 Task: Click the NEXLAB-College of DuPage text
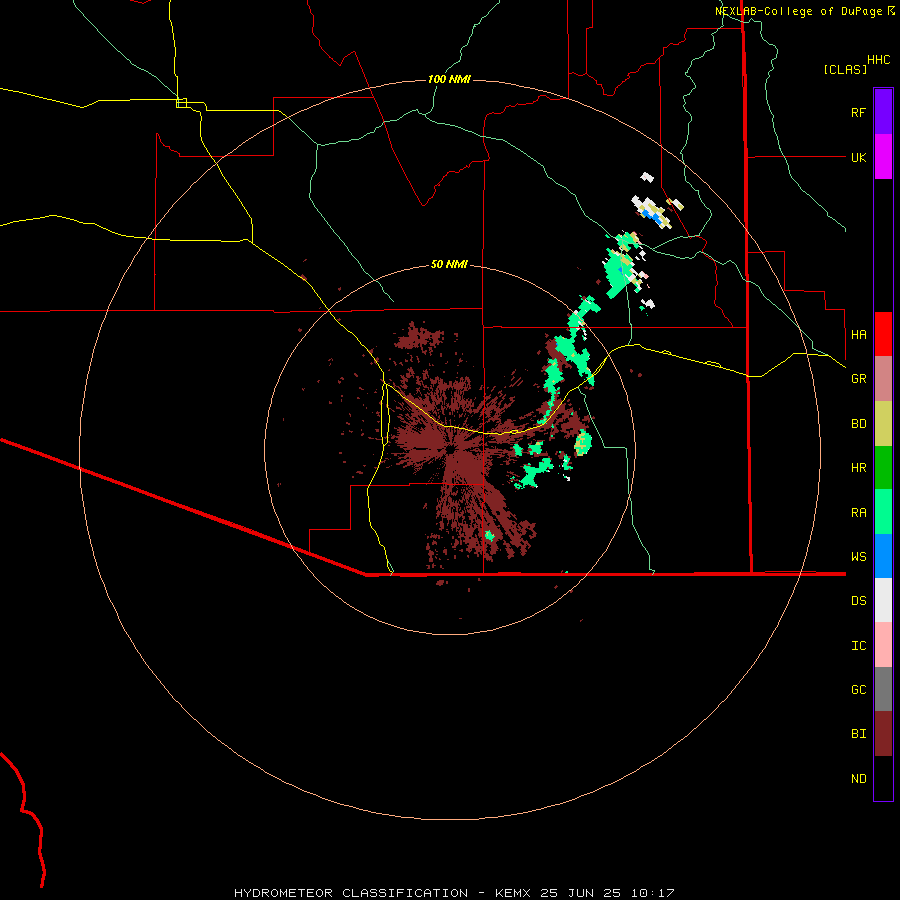tap(798, 11)
